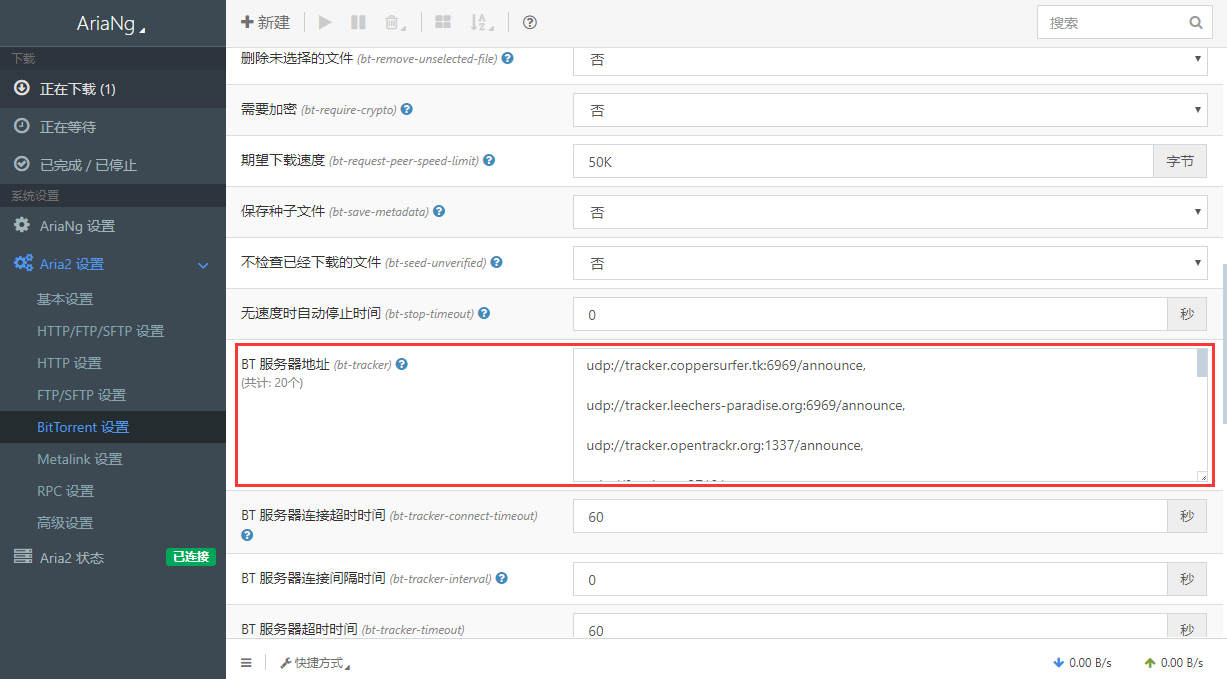1227x679 pixels.
Task: Click the 字节 unit button
Action: point(1180,161)
